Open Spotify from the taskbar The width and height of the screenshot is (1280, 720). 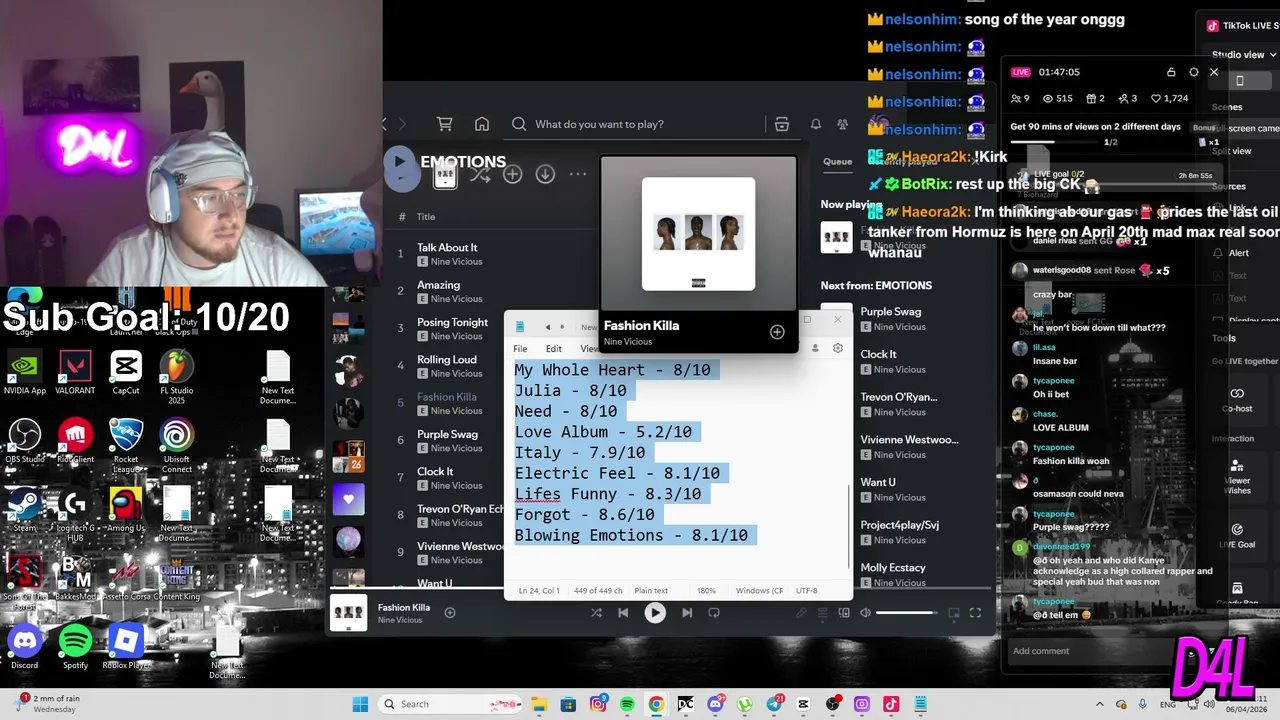click(626, 704)
